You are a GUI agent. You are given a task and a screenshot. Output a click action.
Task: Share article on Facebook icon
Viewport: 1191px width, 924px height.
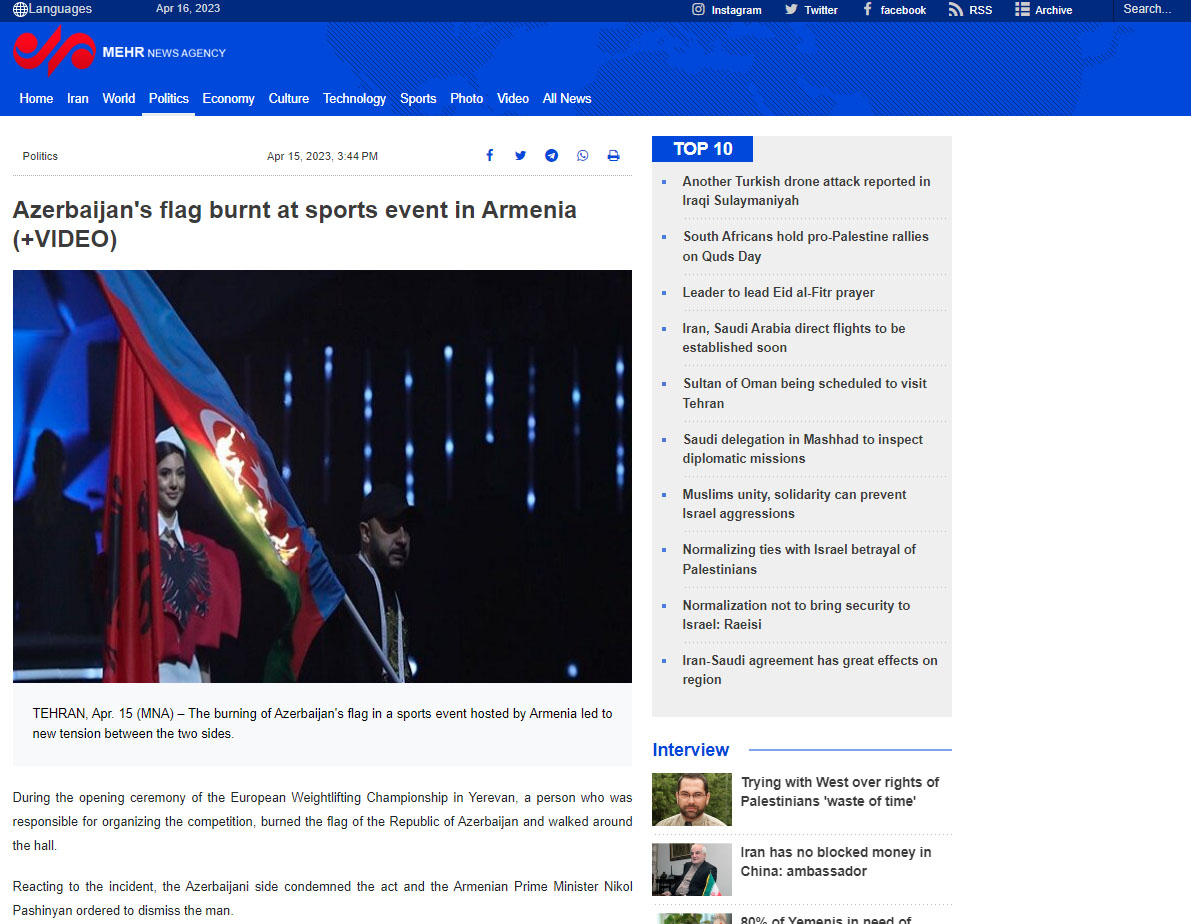(490, 156)
